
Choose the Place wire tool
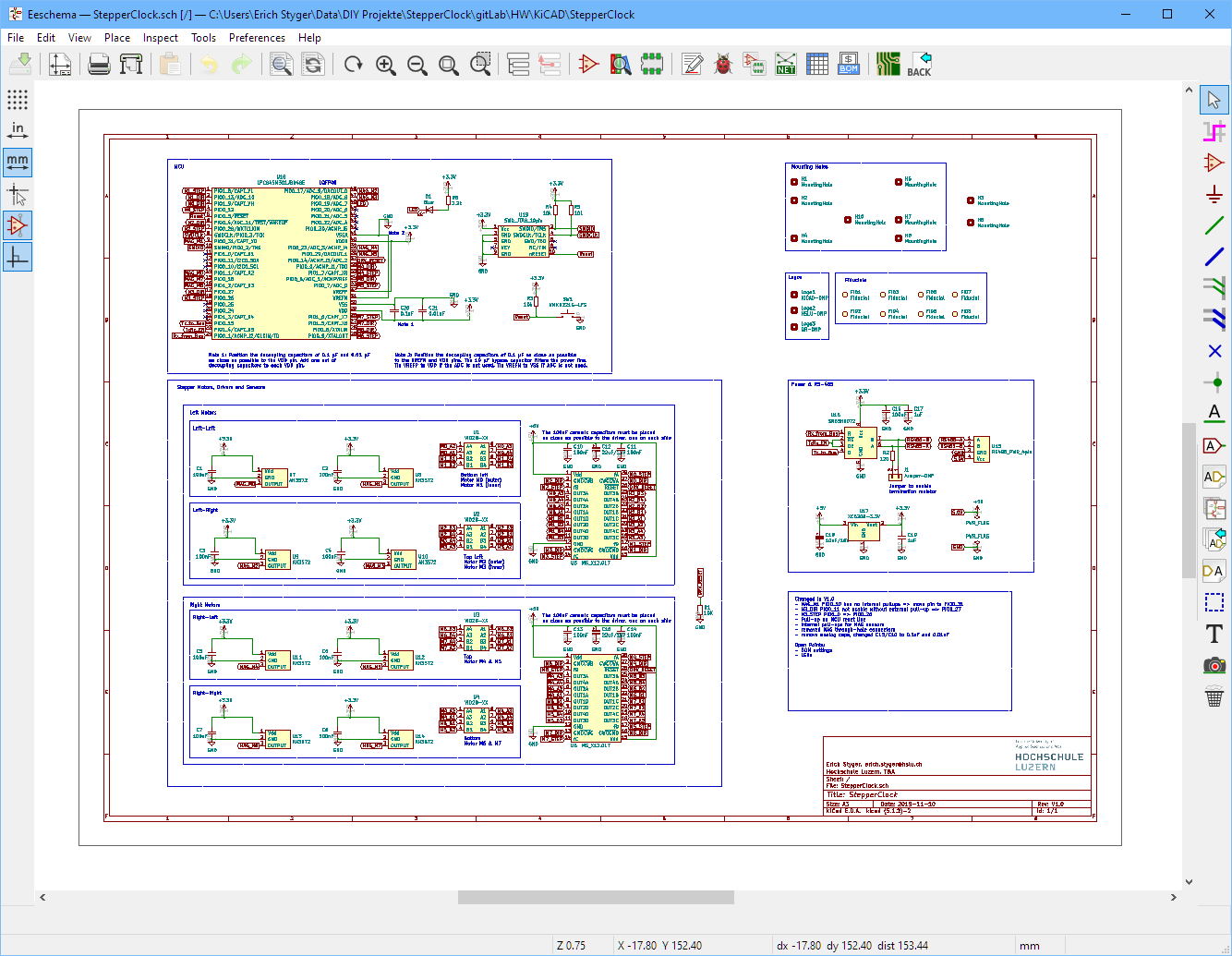point(1214,225)
